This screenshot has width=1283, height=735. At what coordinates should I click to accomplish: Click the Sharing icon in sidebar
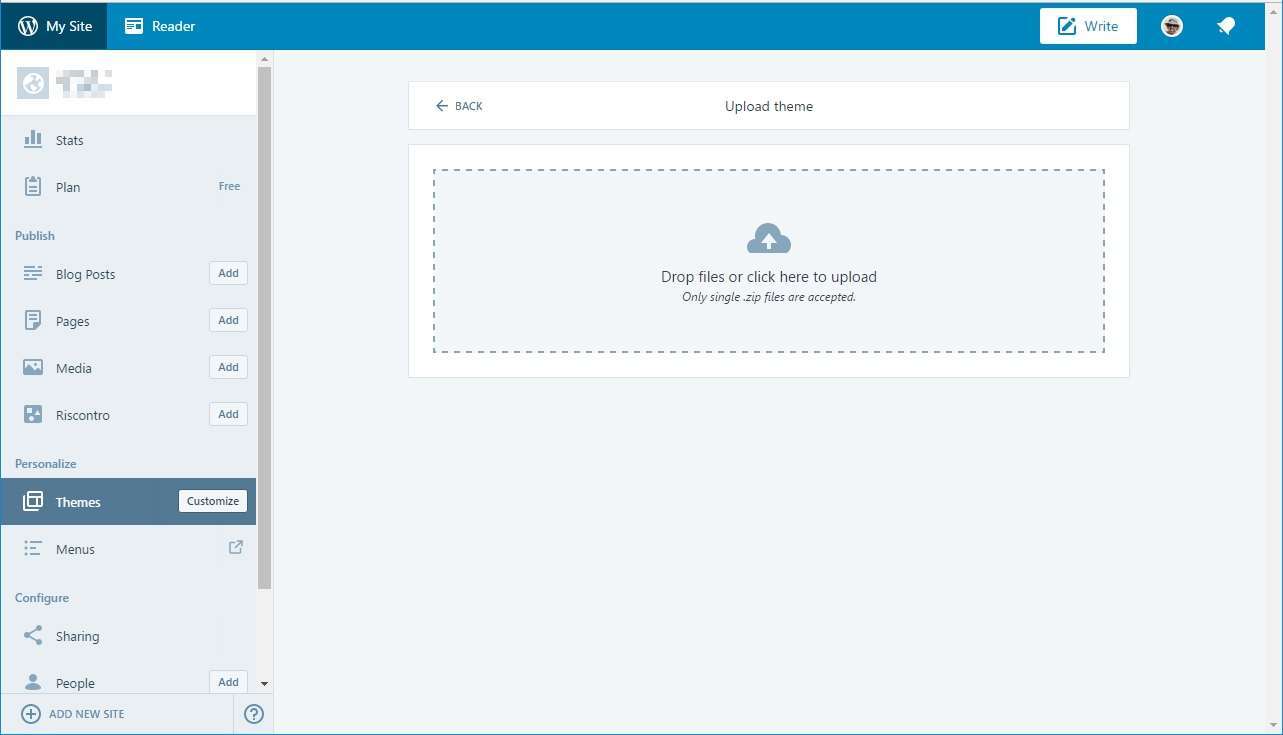[x=33, y=636]
